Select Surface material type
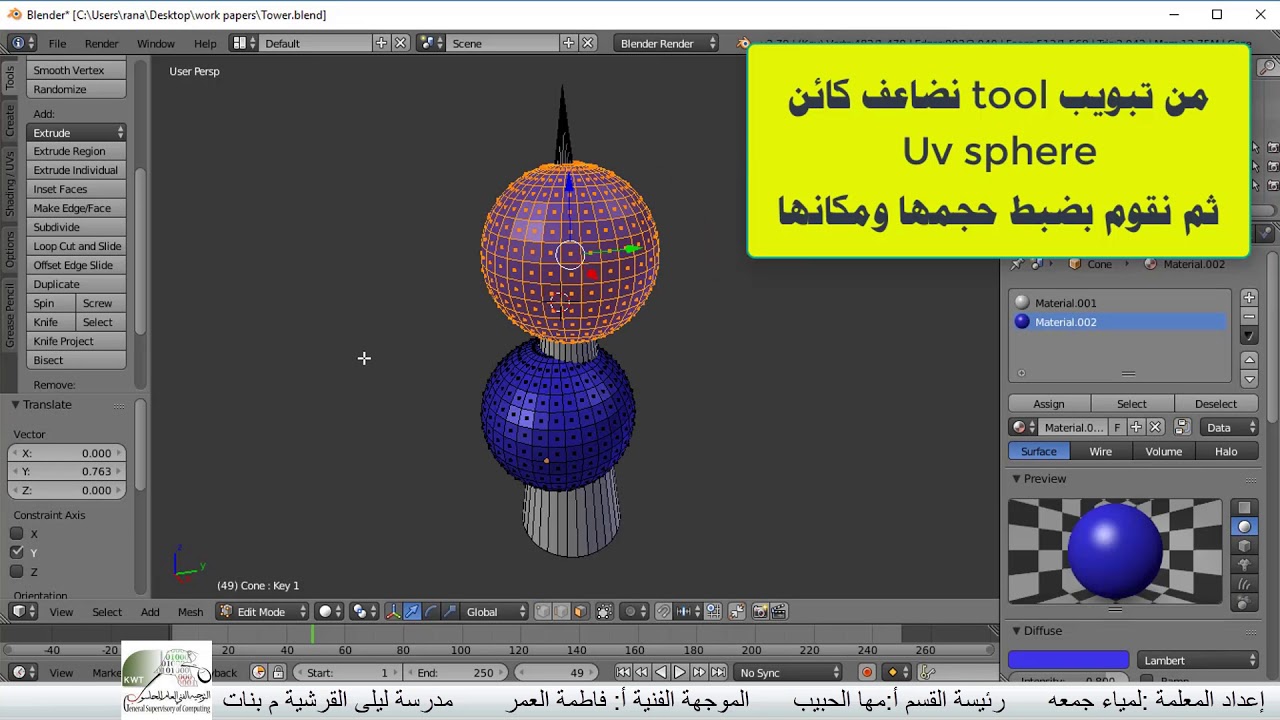The height and width of the screenshot is (720, 1280). pos(1038,451)
